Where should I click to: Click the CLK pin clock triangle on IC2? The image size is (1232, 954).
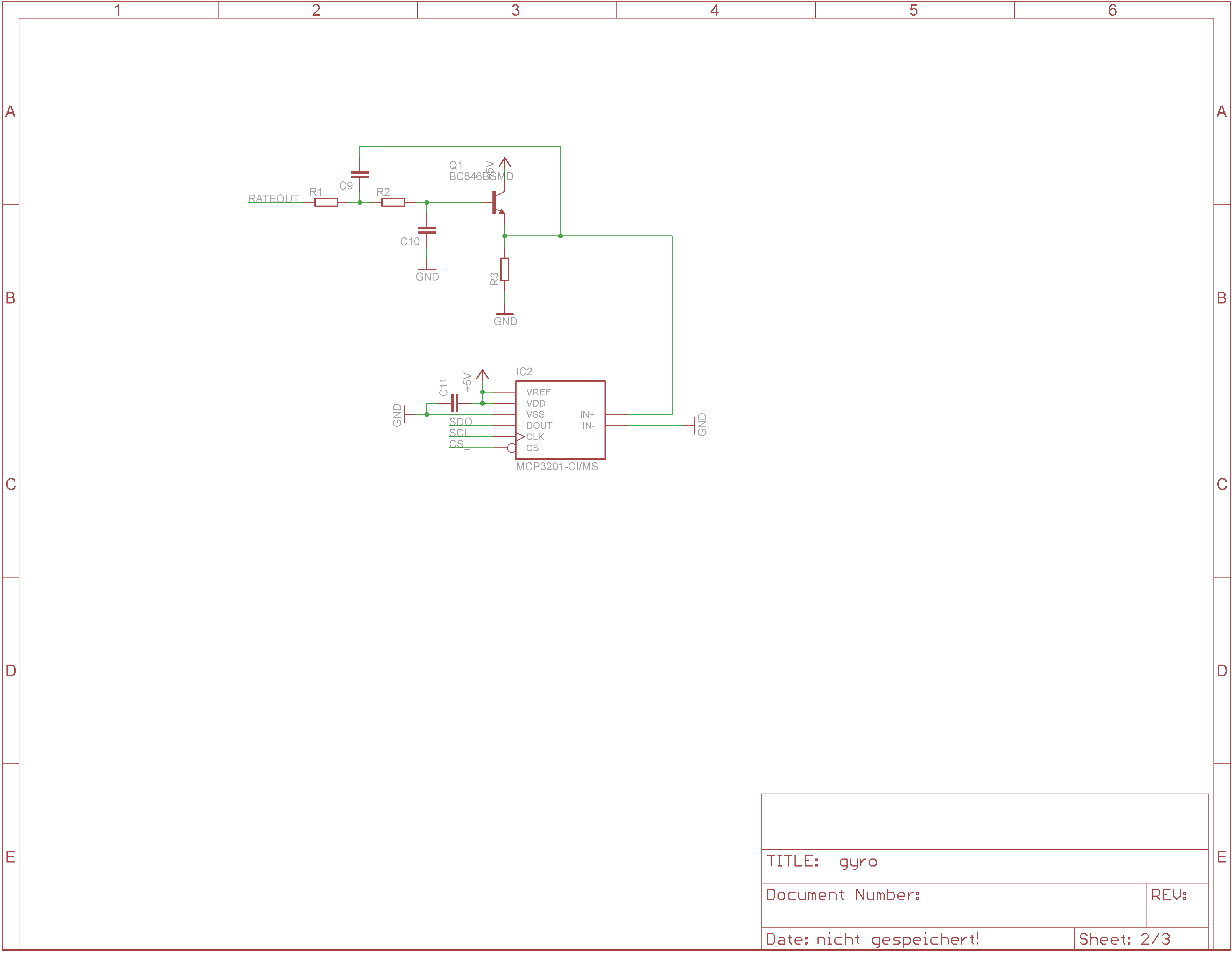520,437
